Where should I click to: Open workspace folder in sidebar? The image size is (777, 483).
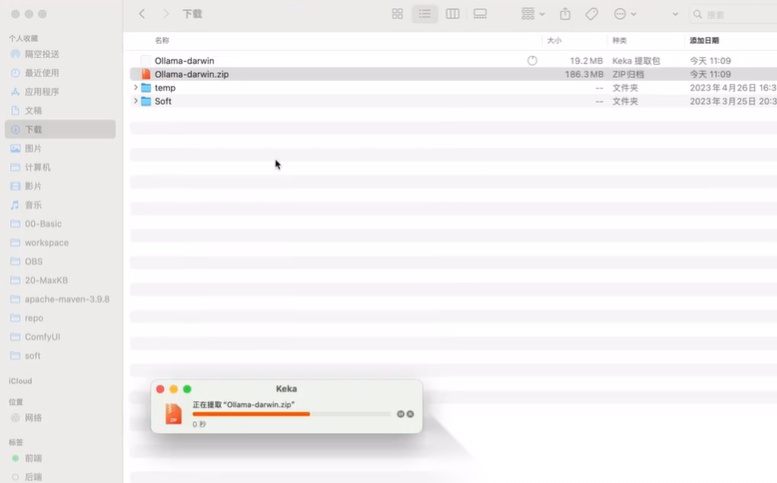(x=60, y=242)
